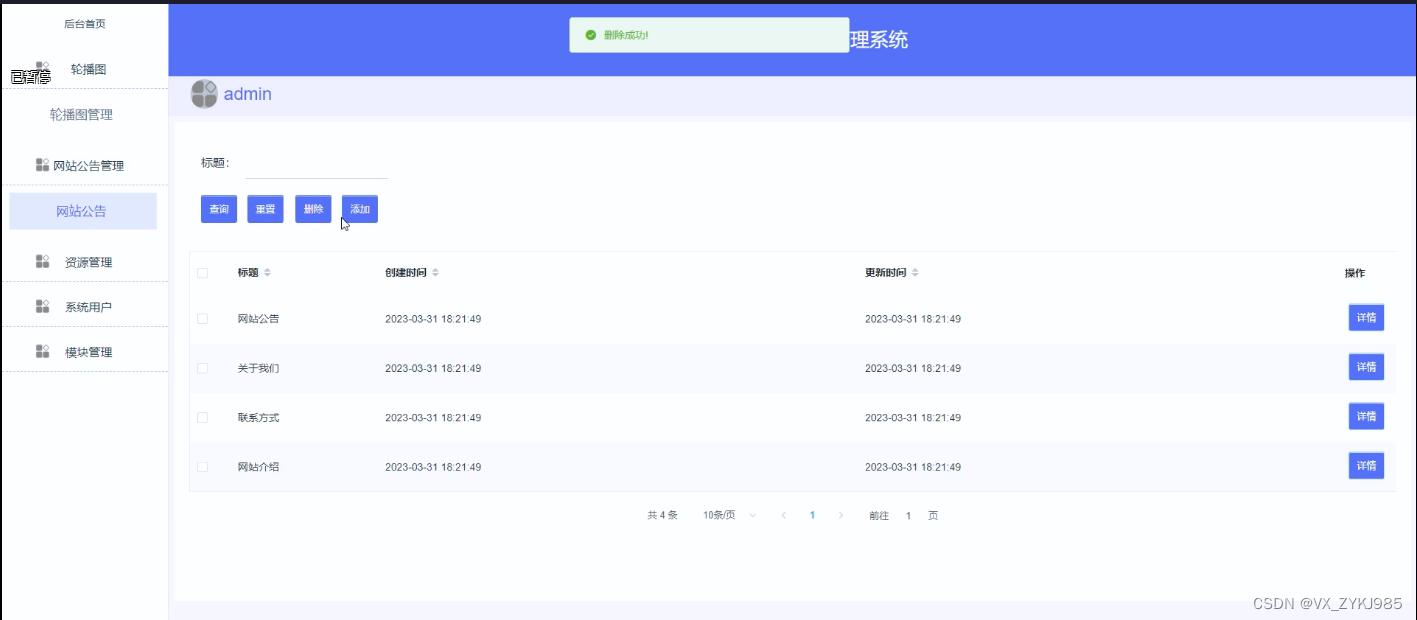Open 详情 for 网站公告 row
The width and height of the screenshot is (1417, 620).
point(1366,318)
